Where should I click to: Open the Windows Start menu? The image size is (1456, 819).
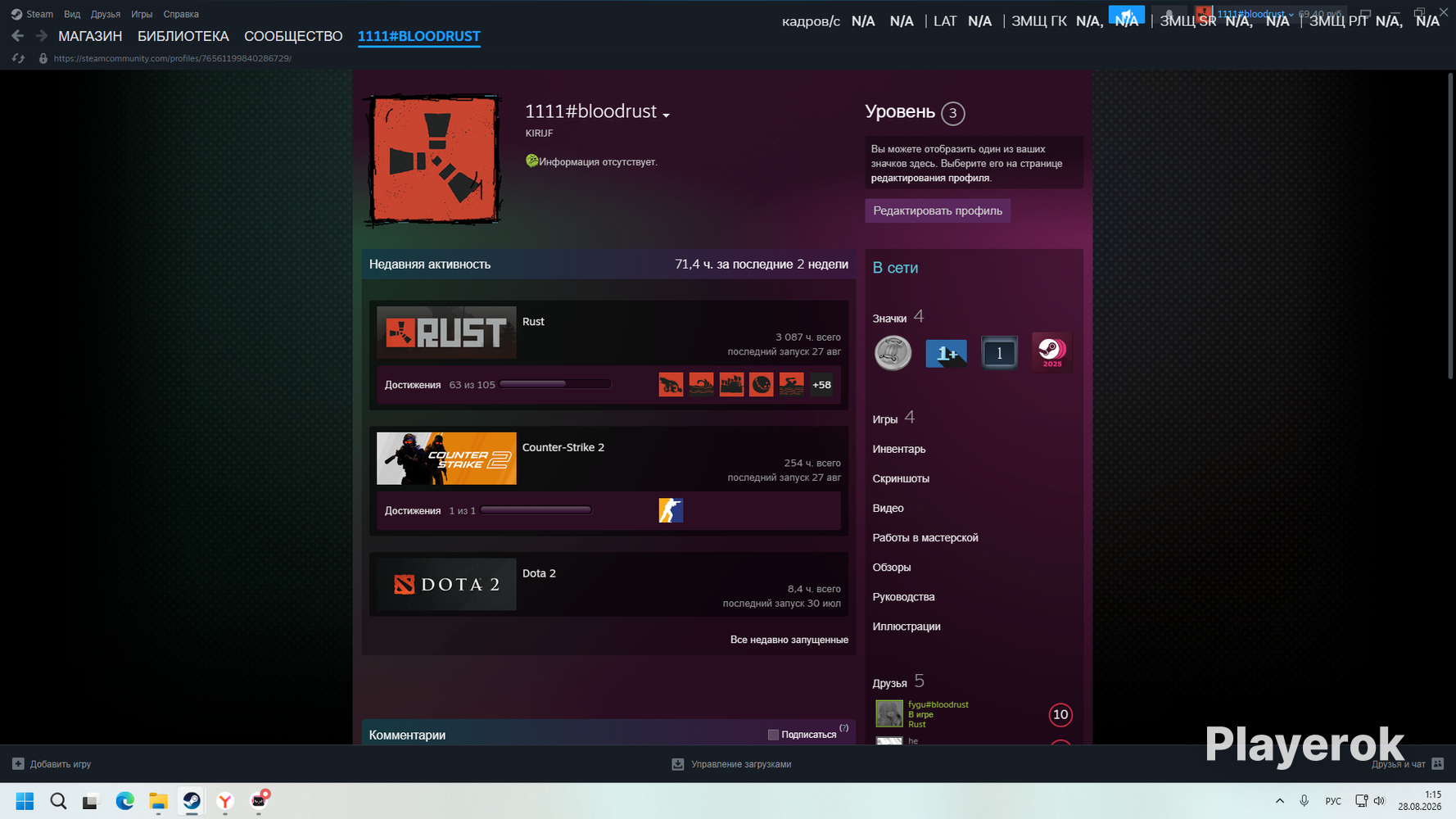(25, 801)
